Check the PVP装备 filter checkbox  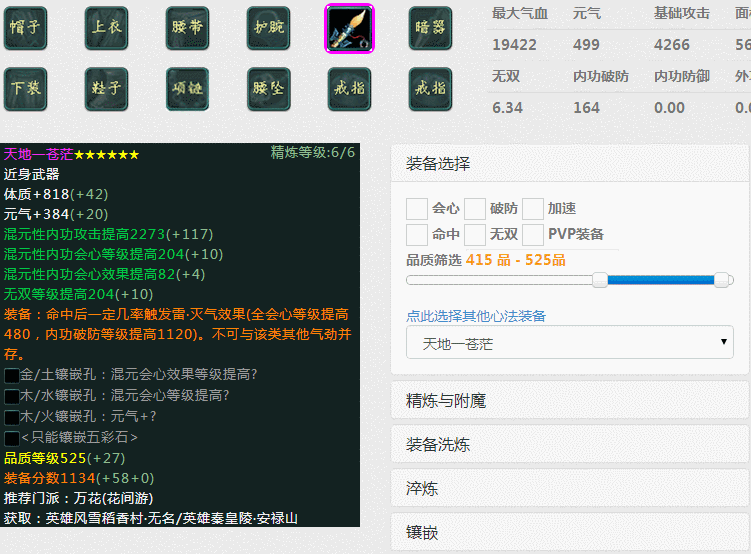point(533,235)
